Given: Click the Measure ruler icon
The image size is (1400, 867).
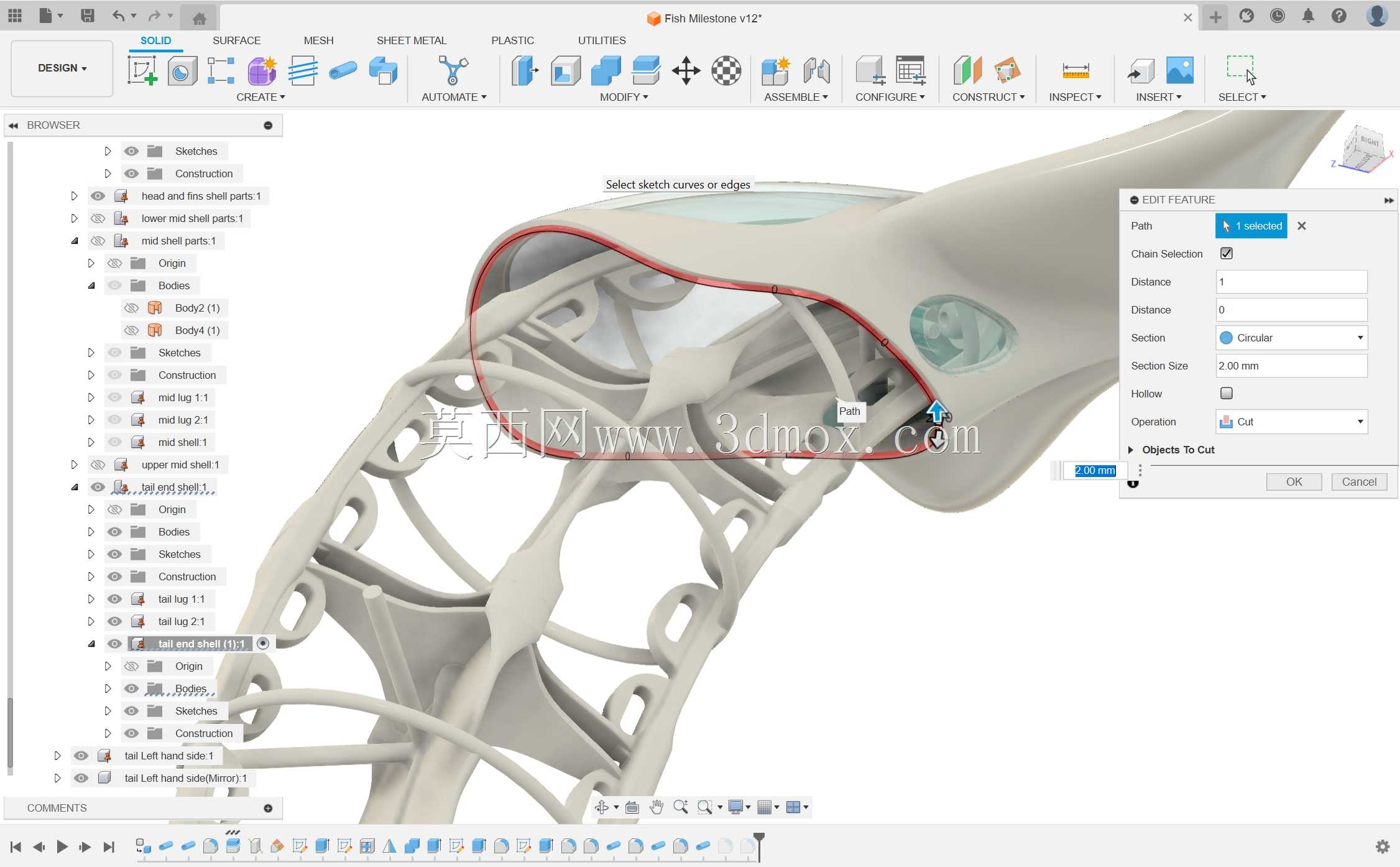Looking at the screenshot, I should pos(1075,70).
